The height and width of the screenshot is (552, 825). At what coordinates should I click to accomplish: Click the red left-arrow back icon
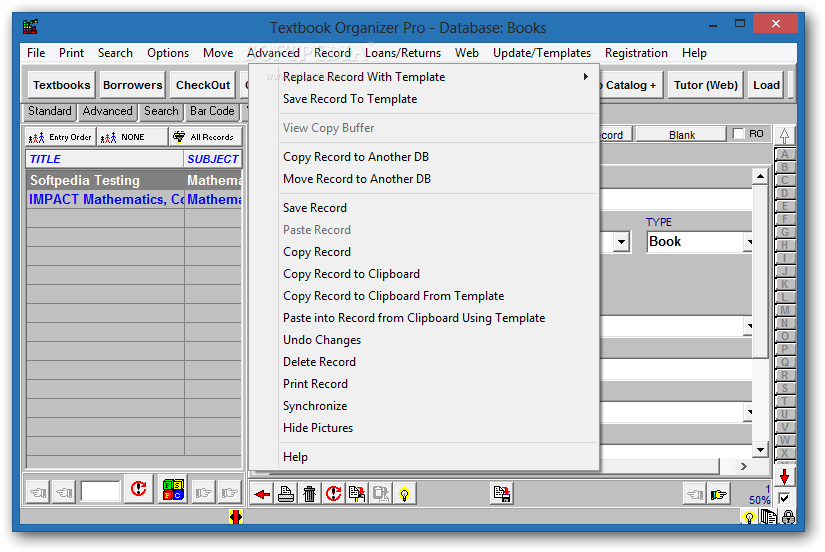261,494
